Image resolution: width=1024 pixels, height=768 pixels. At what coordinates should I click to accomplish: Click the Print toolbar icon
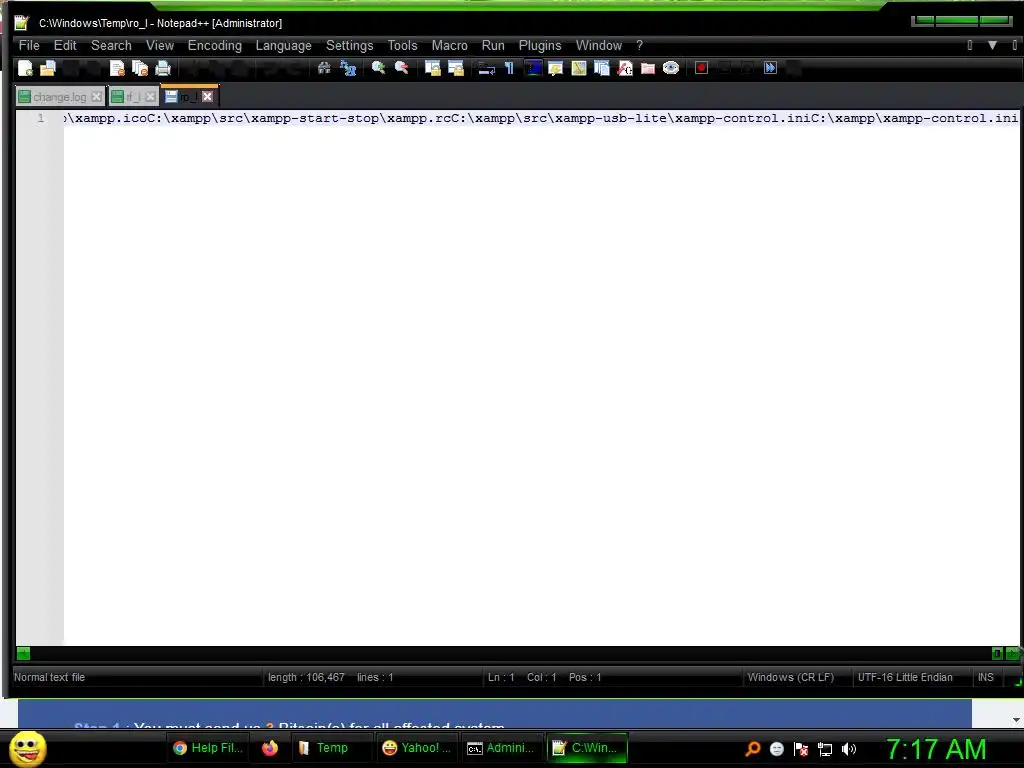pyautogui.click(x=163, y=68)
